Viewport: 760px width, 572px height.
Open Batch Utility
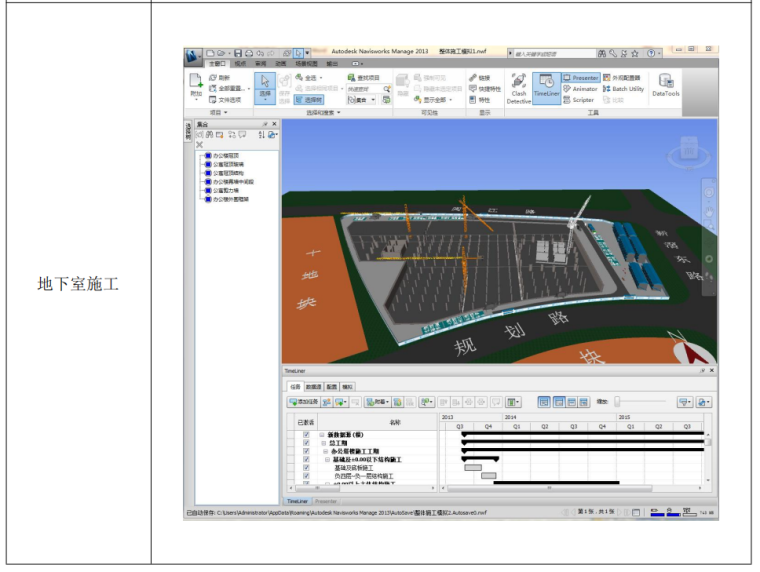pyautogui.click(x=622, y=88)
